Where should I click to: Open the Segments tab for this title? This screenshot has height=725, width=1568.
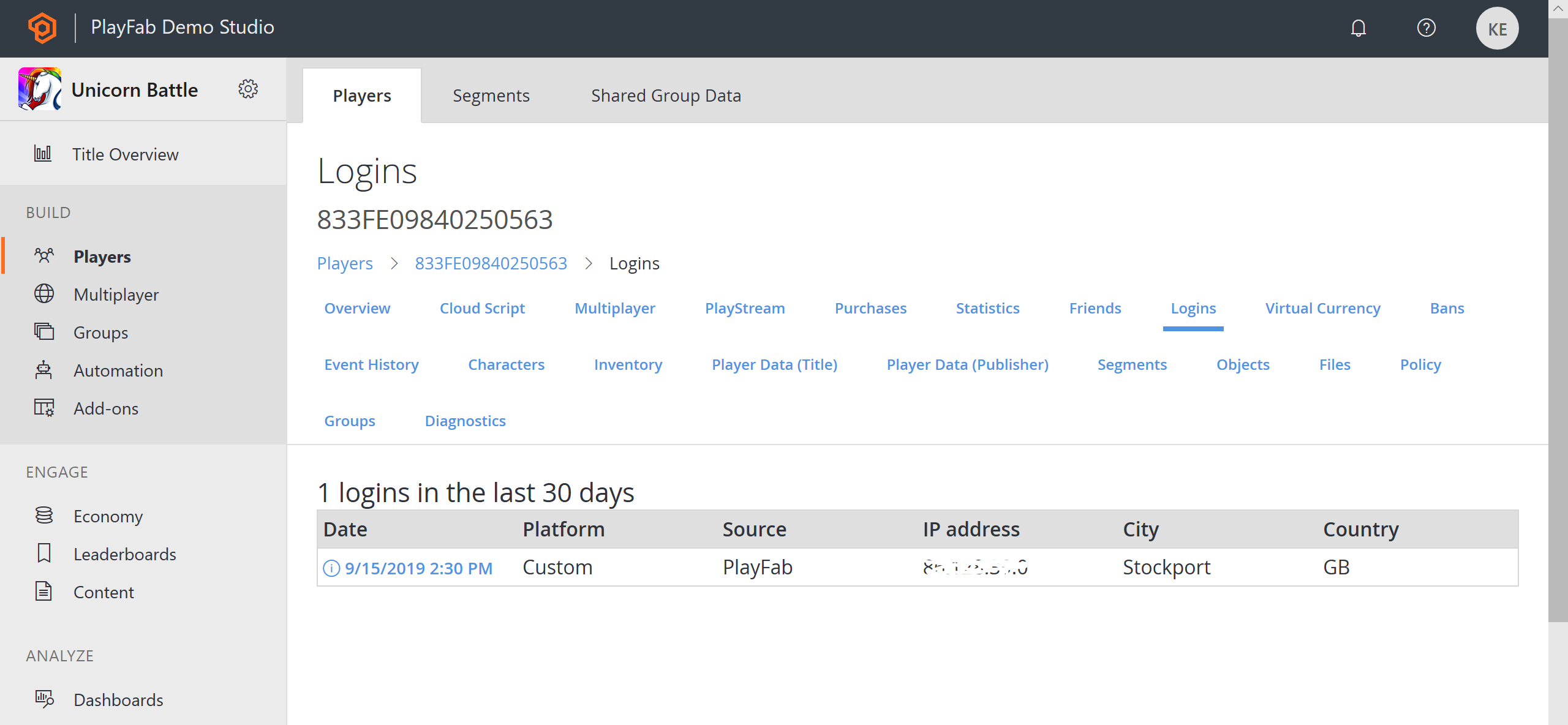point(491,96)
